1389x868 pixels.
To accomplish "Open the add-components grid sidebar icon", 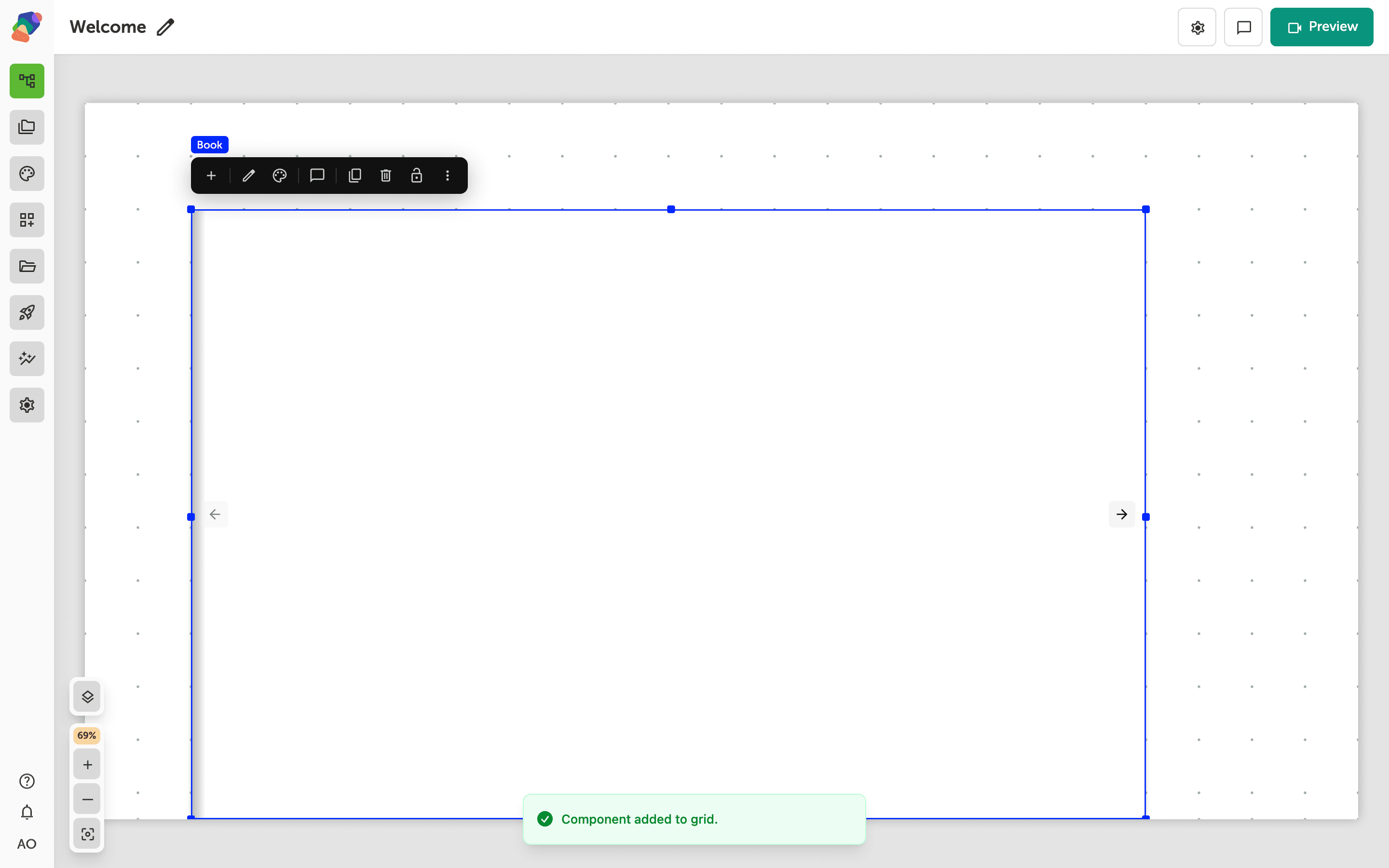I will click(x=27, y=220).
